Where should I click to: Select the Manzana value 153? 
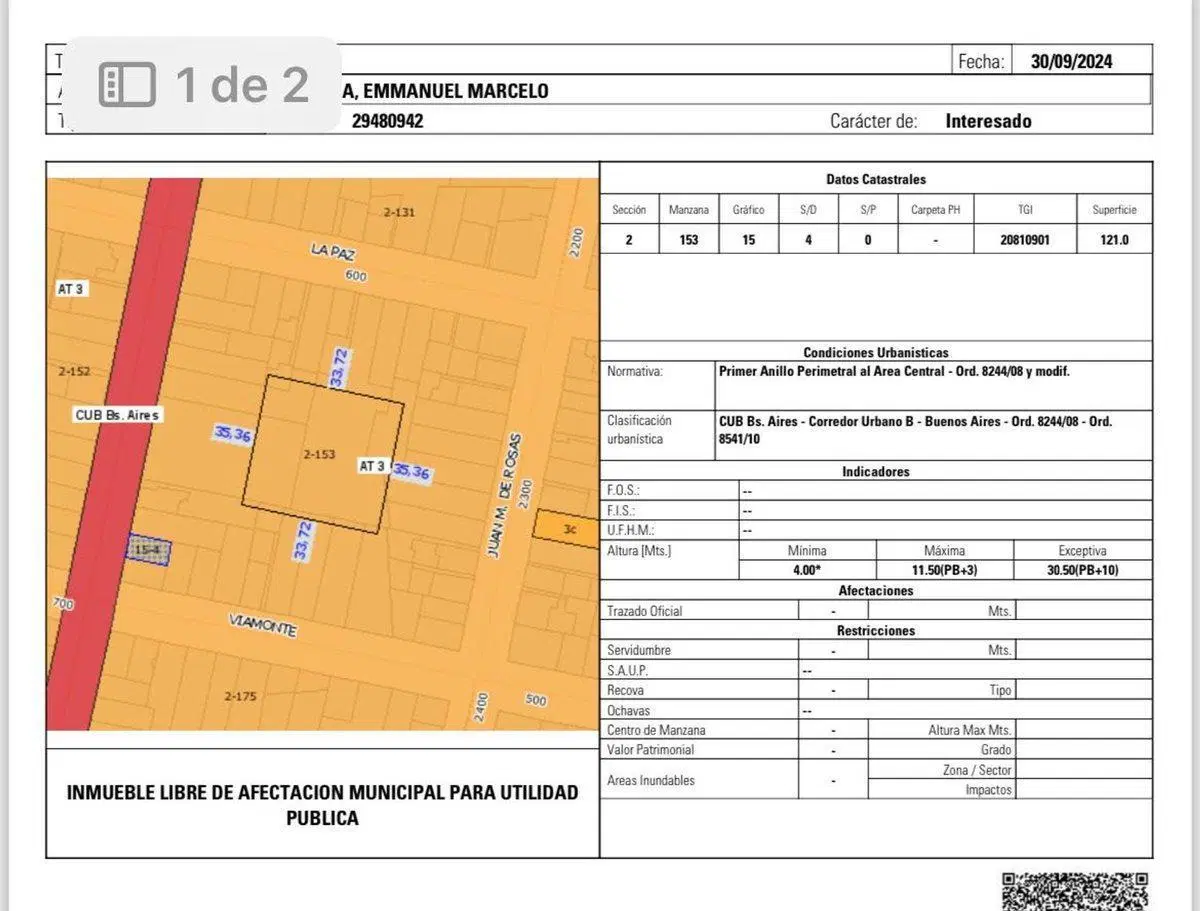point(689,240)
